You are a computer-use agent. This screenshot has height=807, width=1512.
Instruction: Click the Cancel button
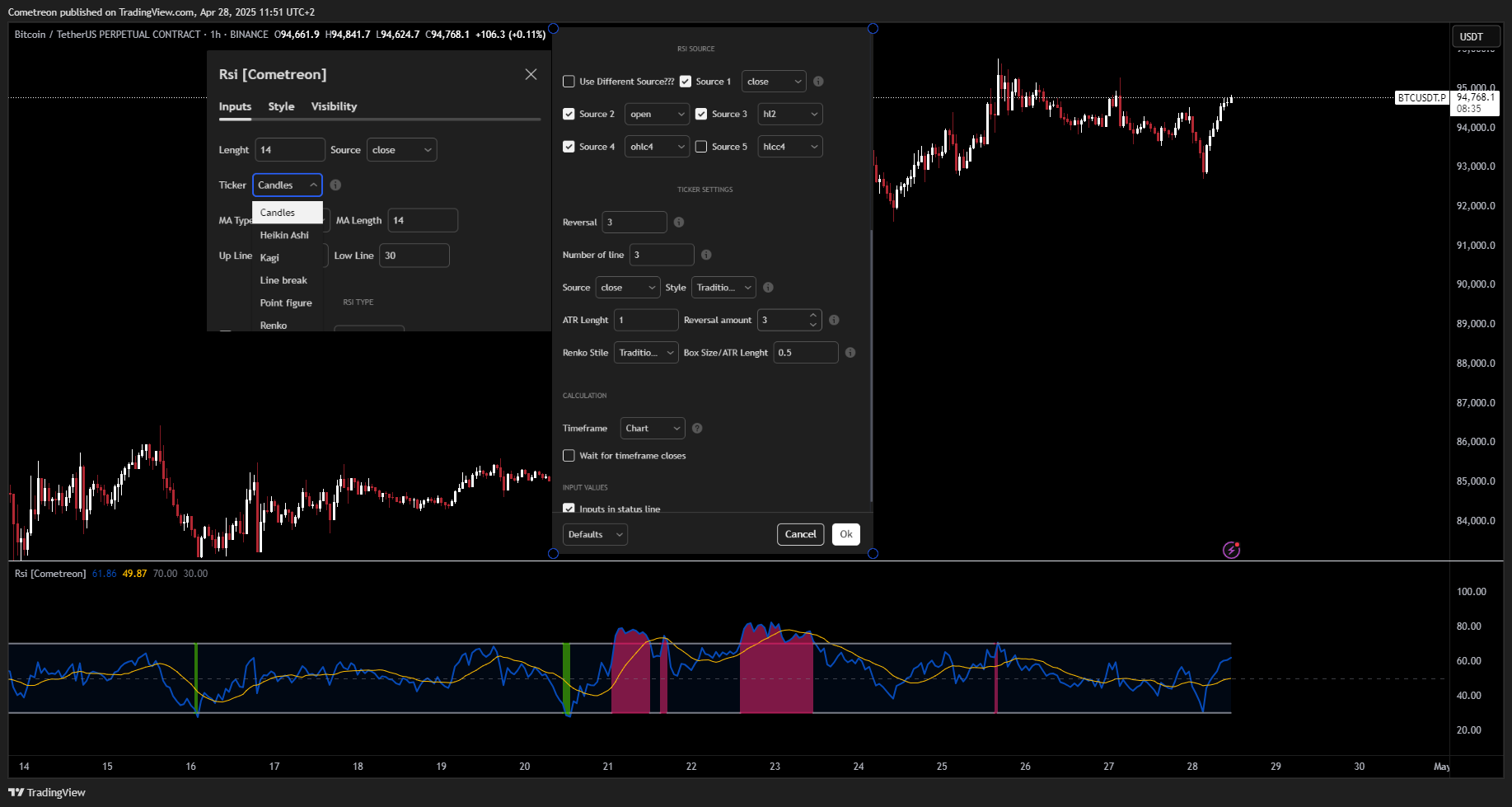pos(800,534)
